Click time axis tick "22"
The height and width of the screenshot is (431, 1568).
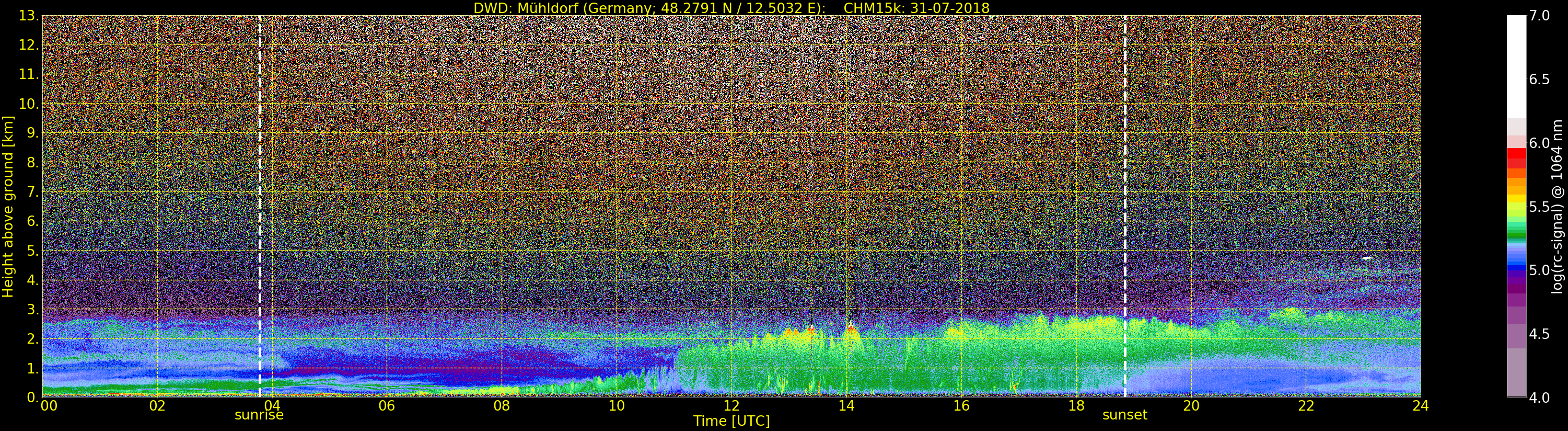1306,406
